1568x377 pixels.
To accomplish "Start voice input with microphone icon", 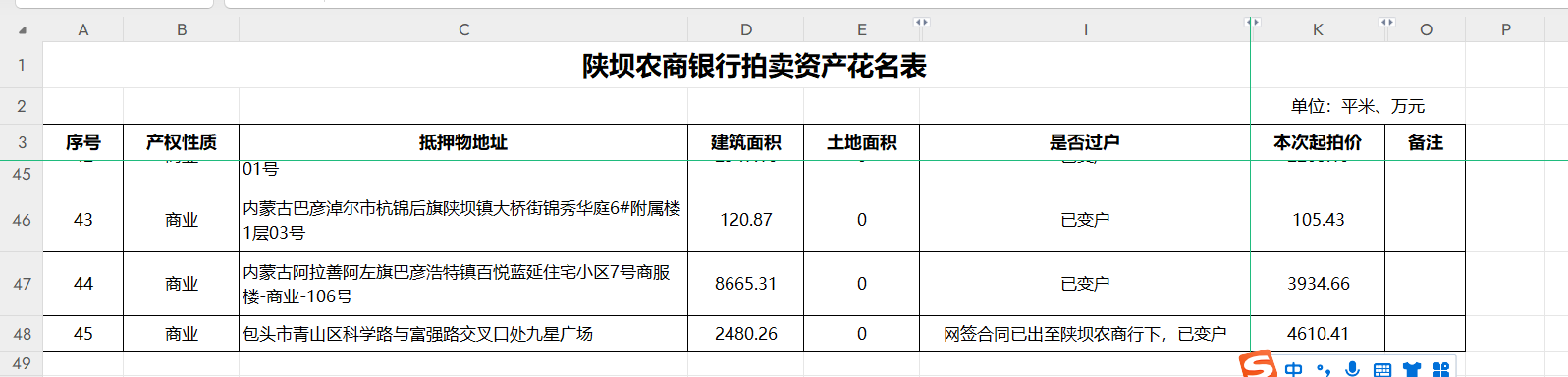I will (x=1353, y=369).
